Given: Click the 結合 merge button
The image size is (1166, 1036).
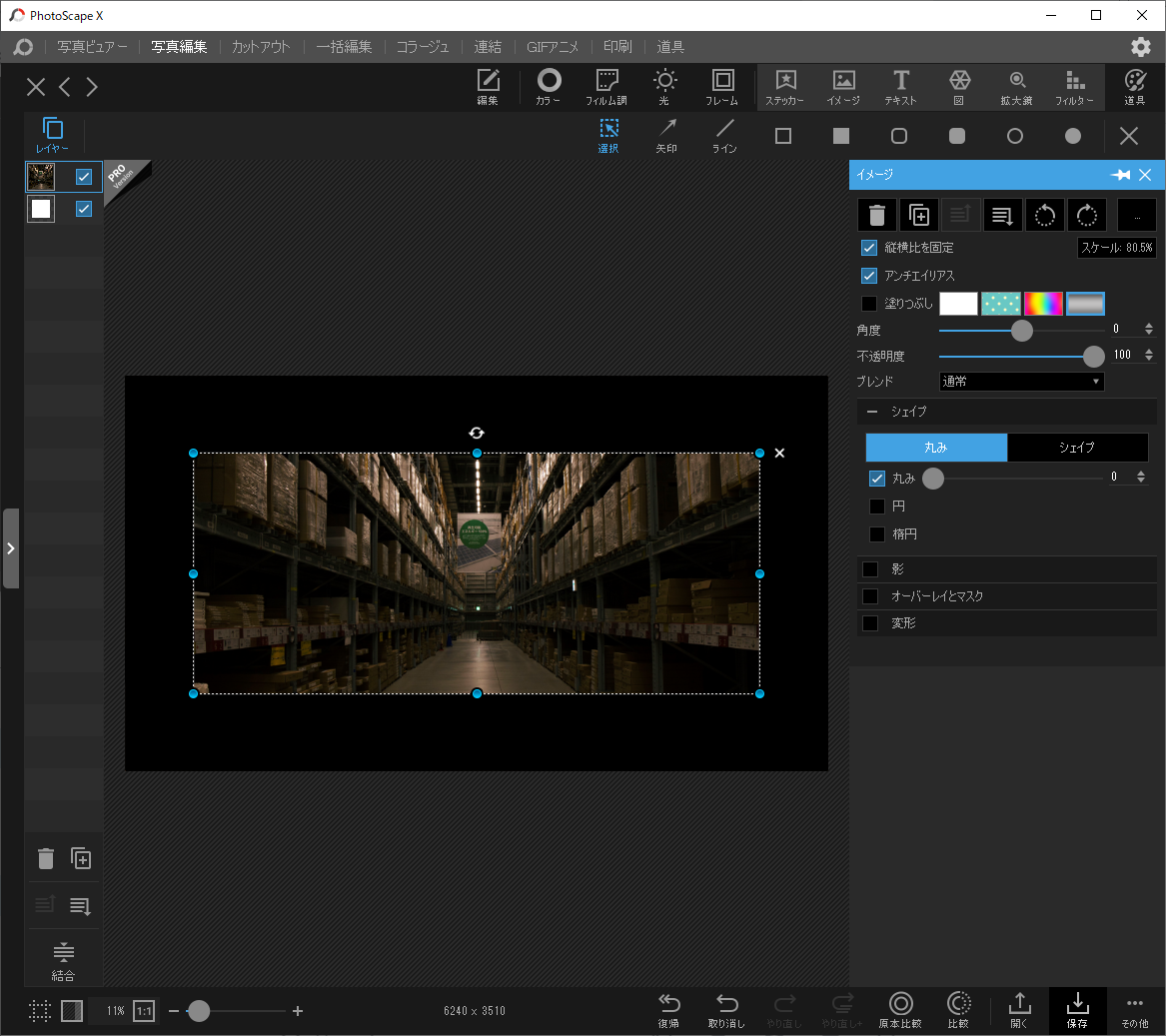Looking at the screenshot, I should pos(63,960).
